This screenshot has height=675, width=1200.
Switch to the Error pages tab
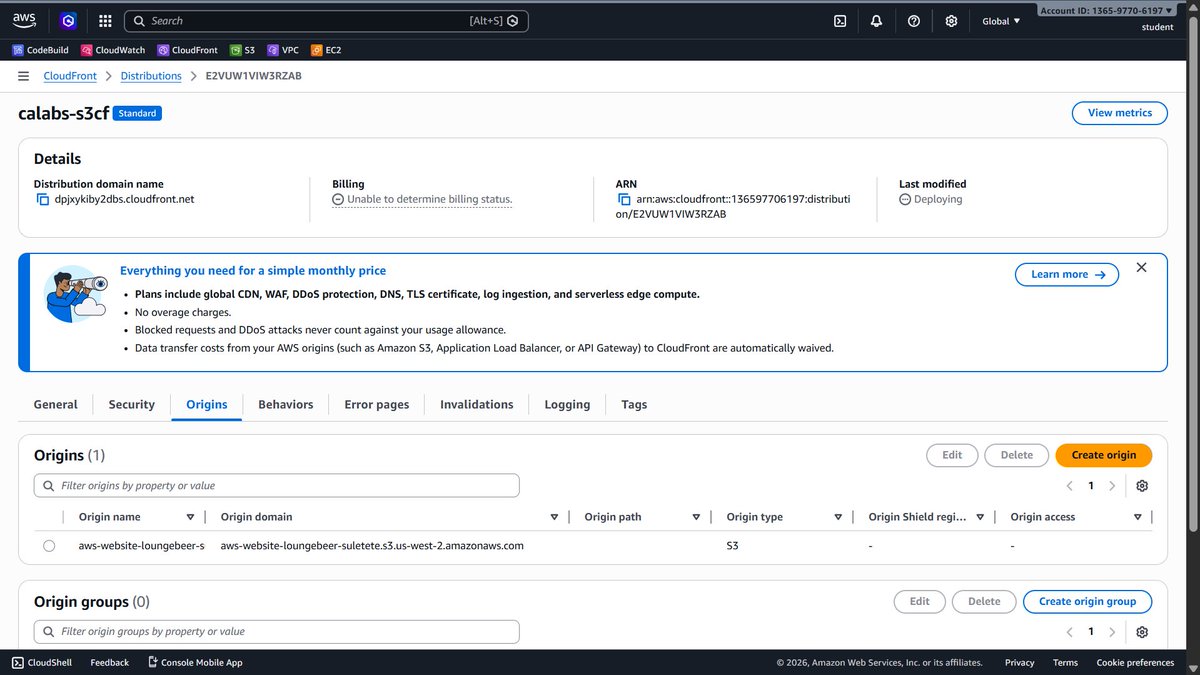376,404
